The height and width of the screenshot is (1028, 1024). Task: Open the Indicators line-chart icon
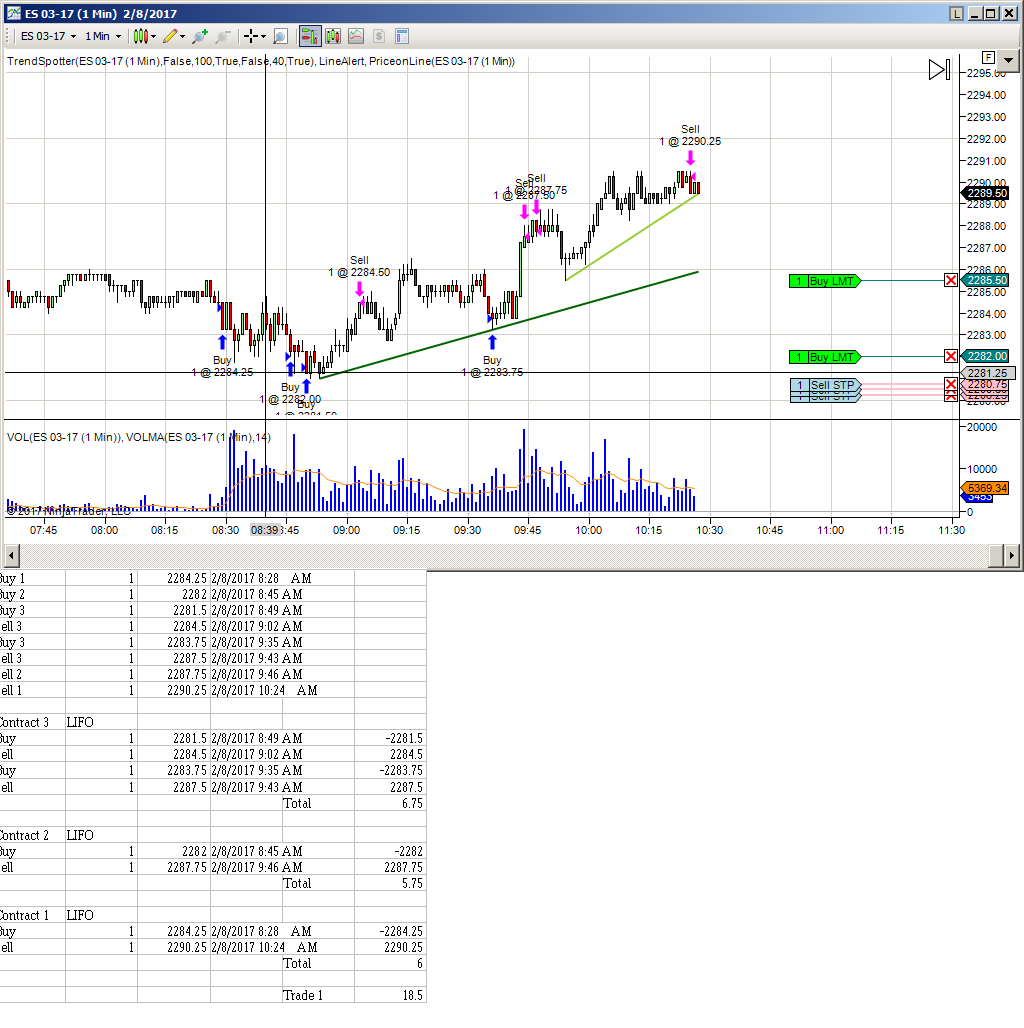click(x=356, y=36)
